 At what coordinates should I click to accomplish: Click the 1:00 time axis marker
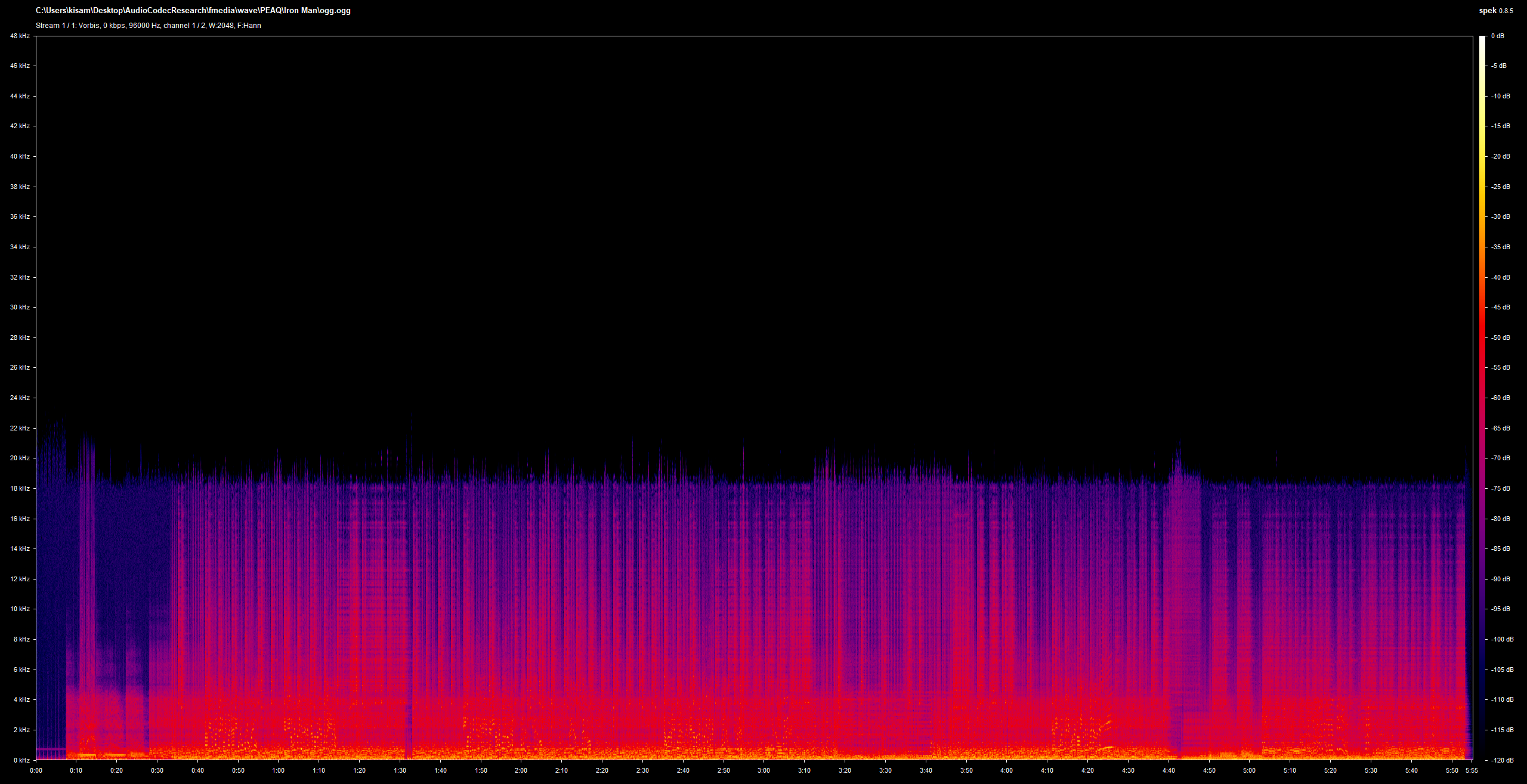point(278,770)
